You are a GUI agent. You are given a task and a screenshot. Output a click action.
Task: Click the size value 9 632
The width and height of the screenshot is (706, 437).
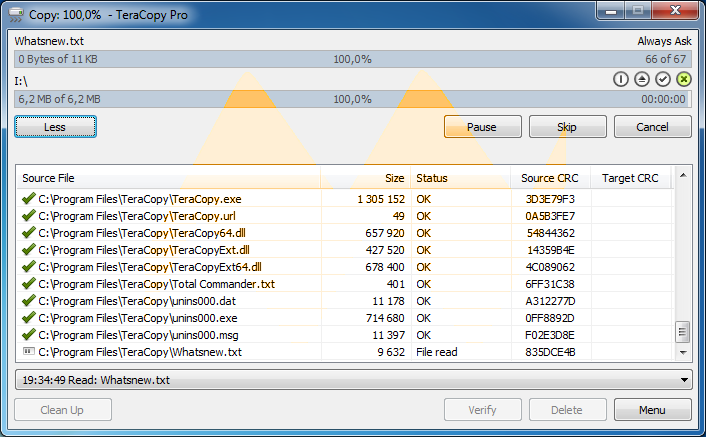(x=391, y=352)
